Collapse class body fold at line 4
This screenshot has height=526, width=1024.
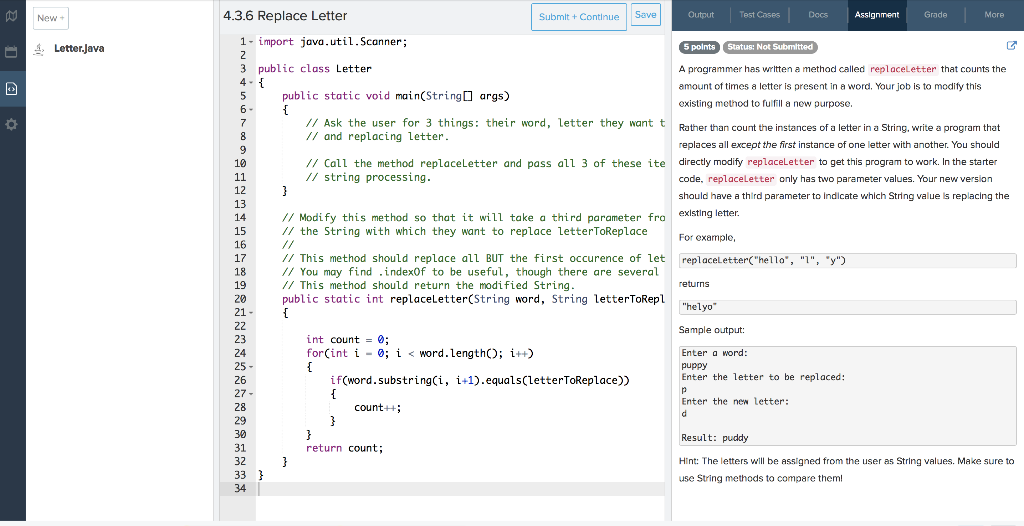click(x=250, y=82)
